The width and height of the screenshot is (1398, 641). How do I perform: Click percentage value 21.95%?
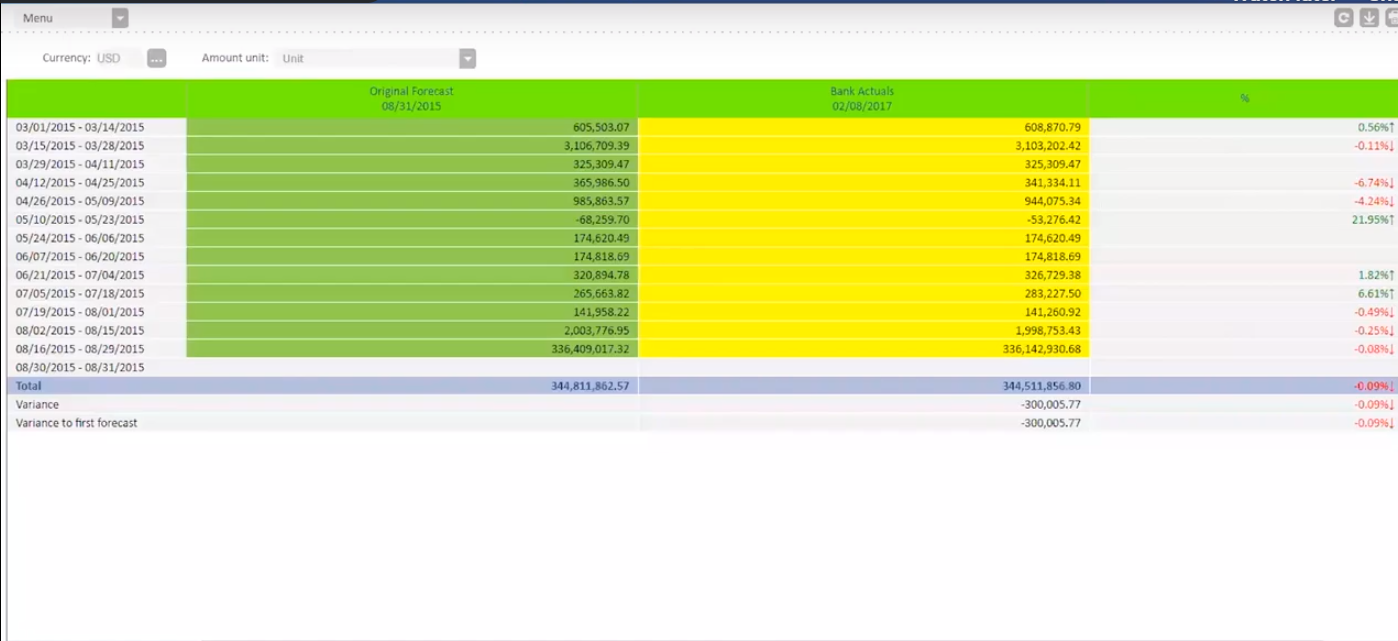1373,219
